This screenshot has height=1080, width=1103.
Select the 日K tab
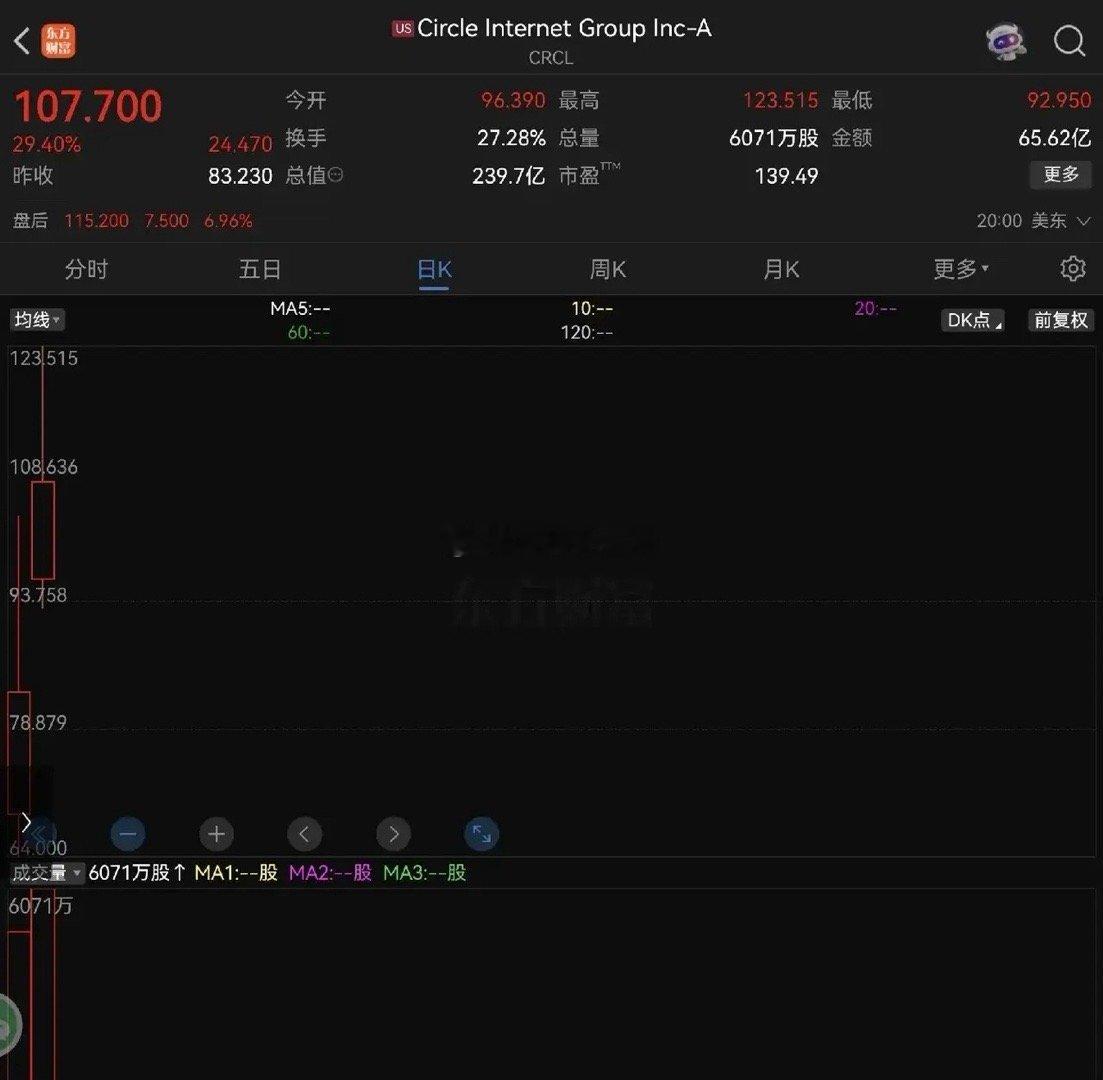434,270
